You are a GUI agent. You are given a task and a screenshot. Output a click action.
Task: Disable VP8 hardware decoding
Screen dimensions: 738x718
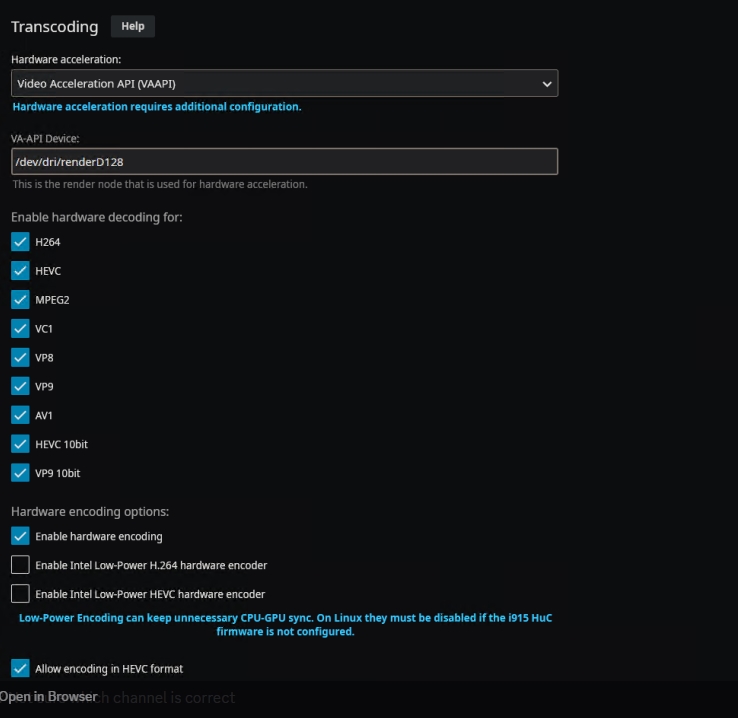(20, 357)
